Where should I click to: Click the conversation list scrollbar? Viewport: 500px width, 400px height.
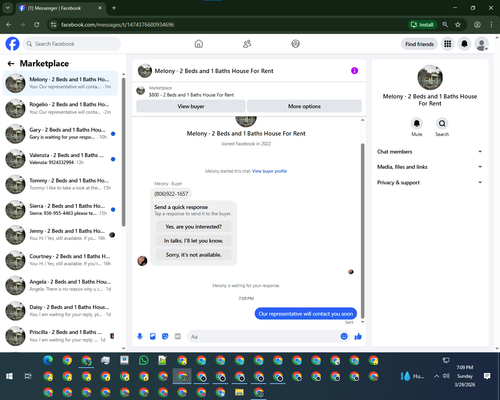tap(123, 152)
